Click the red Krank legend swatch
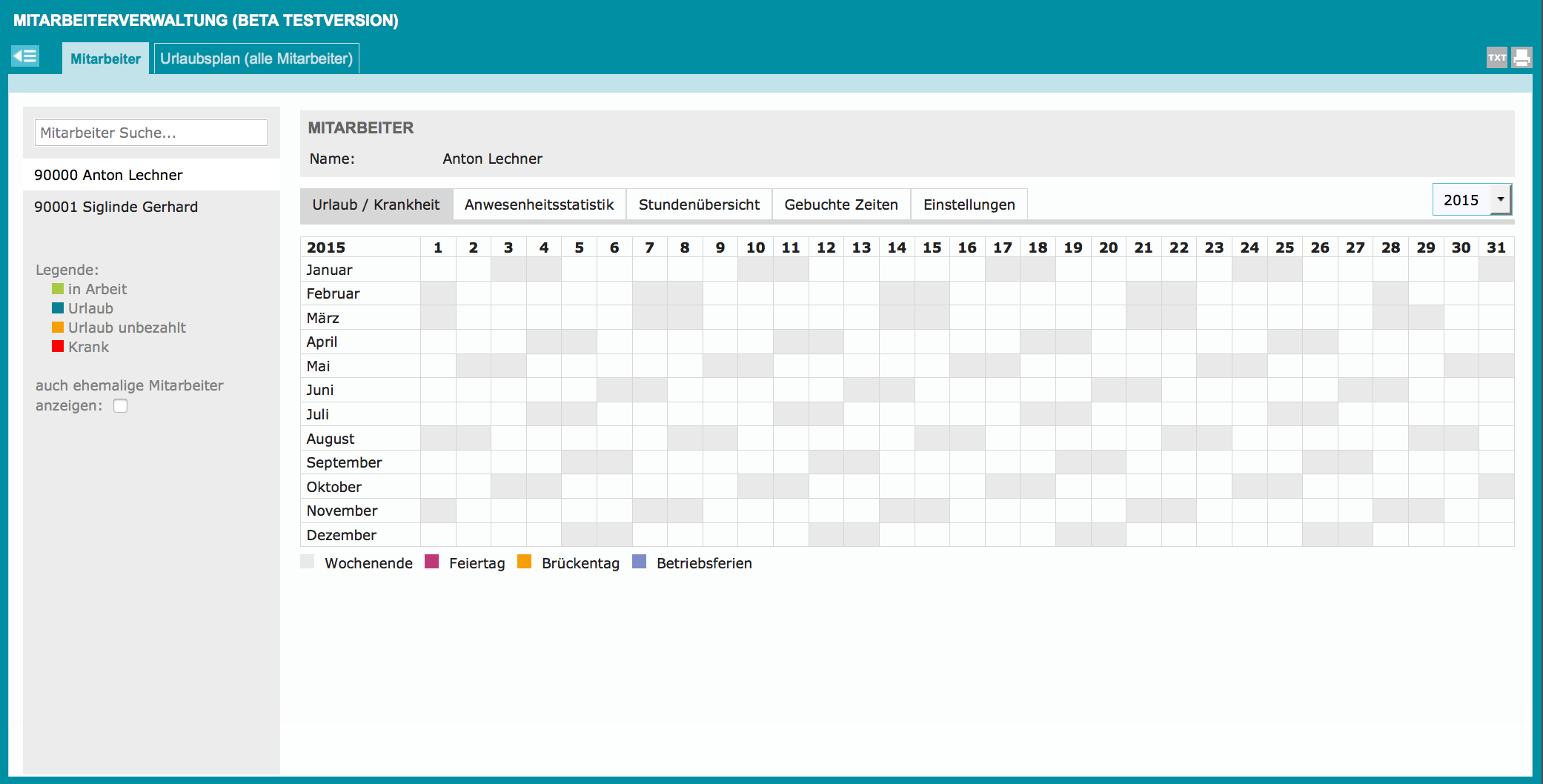This screenshot has width=1543, height=784. (x=58, y=346)
